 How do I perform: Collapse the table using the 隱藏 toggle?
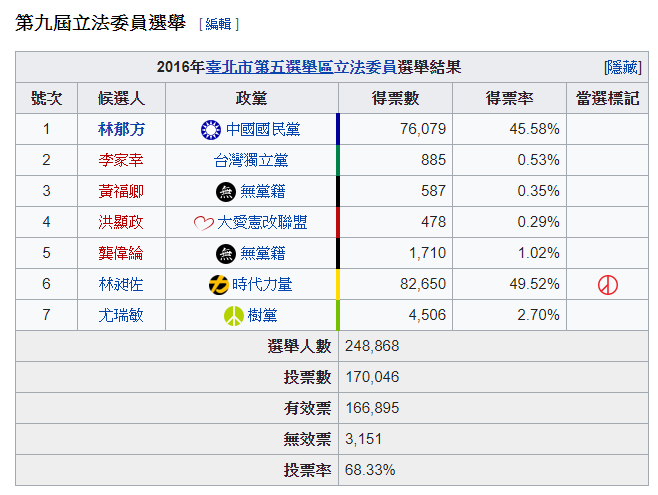coord(623,68)
